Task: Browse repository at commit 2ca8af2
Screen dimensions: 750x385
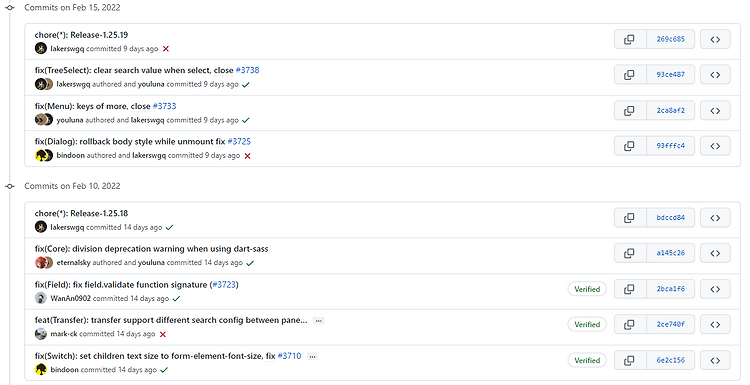Action: coord(715,110)
